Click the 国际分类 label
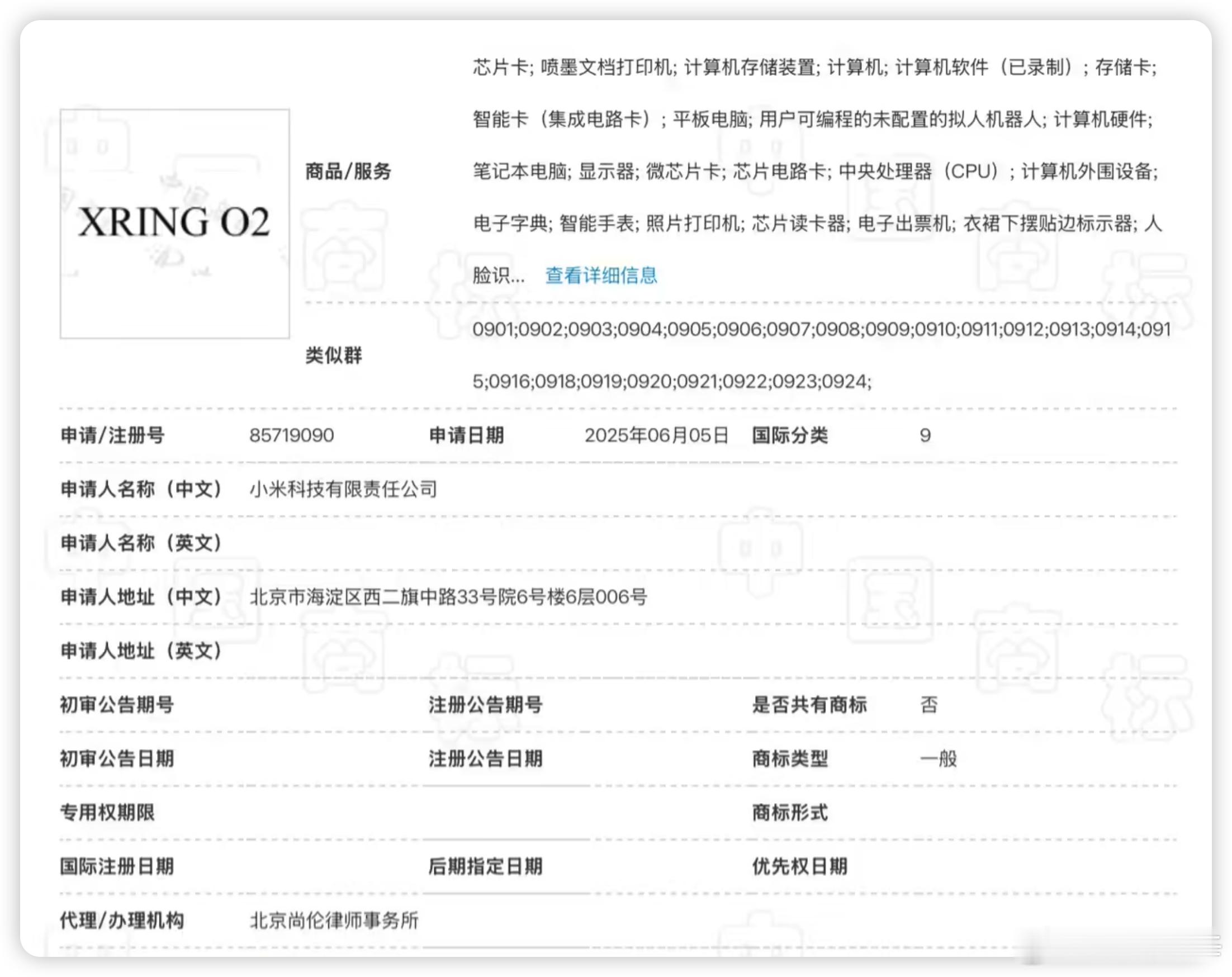Screen dimensions: 1232x977 790,435
